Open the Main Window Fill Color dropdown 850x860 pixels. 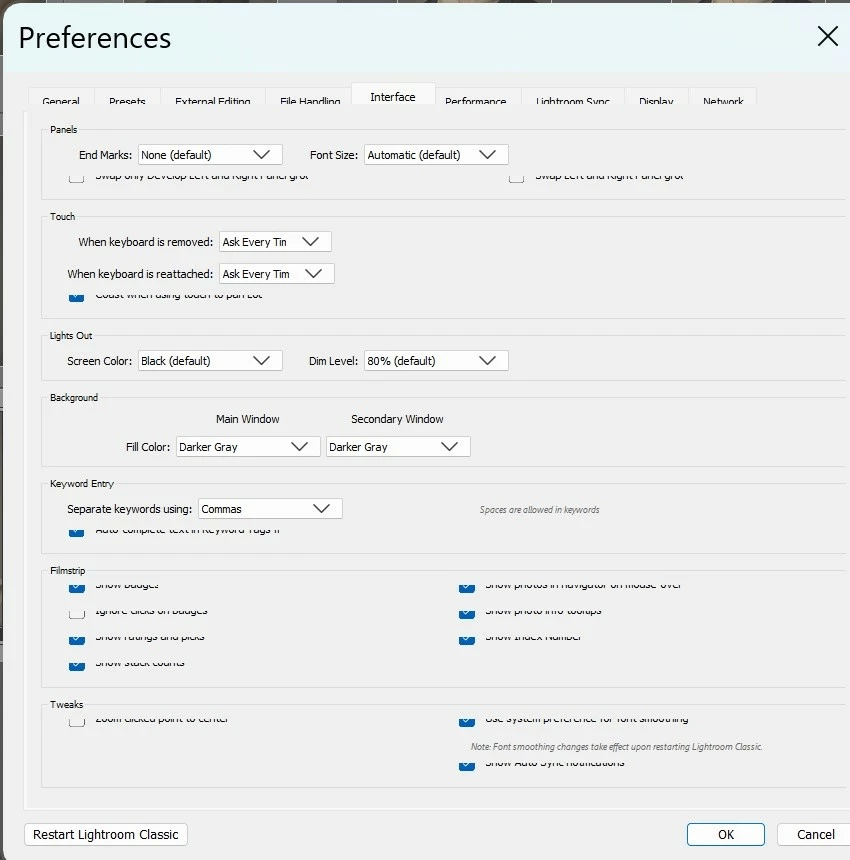248,446
